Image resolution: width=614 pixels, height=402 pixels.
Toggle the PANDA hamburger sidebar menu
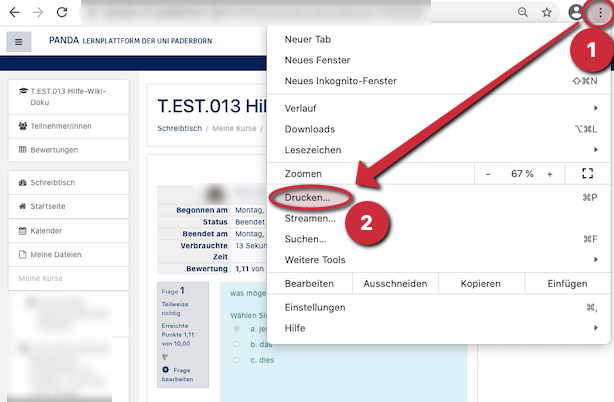[20, 42]
